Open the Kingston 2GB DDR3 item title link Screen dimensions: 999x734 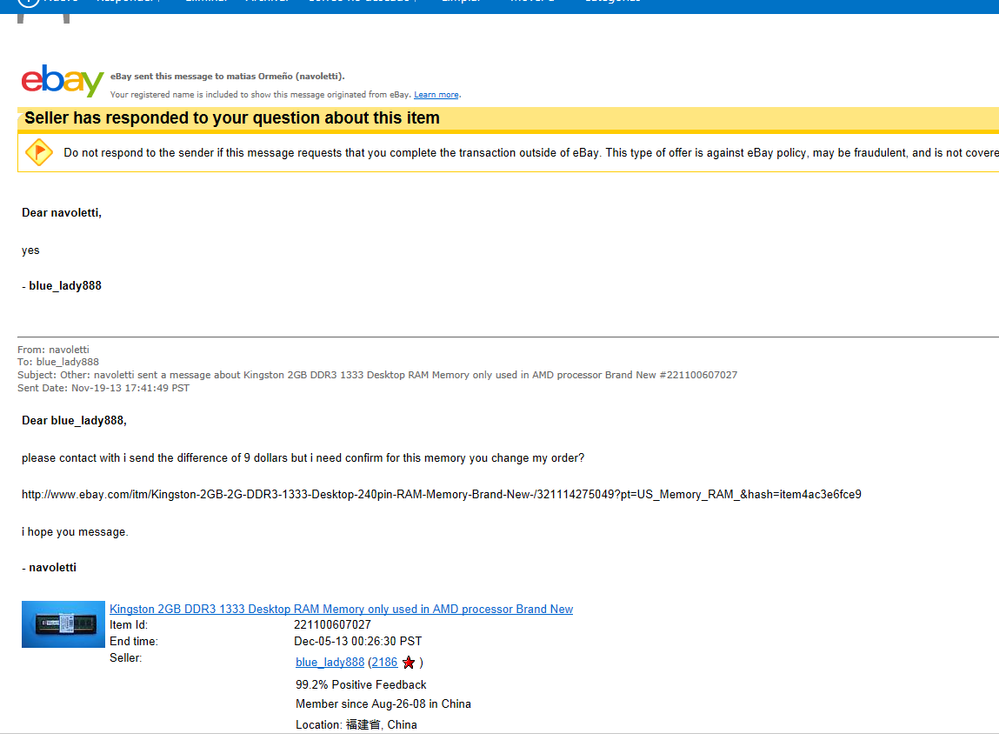[341, 609]
